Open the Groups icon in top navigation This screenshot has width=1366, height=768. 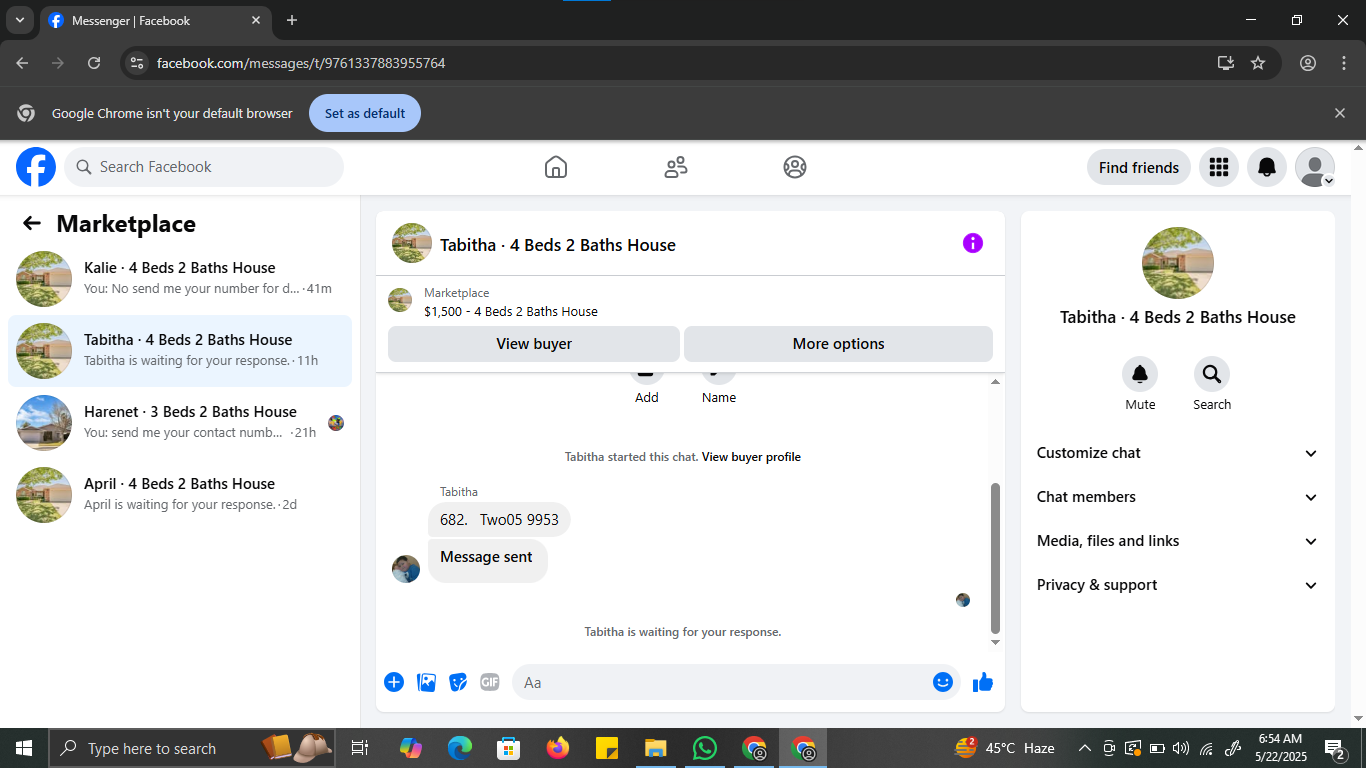coord(795,167)
